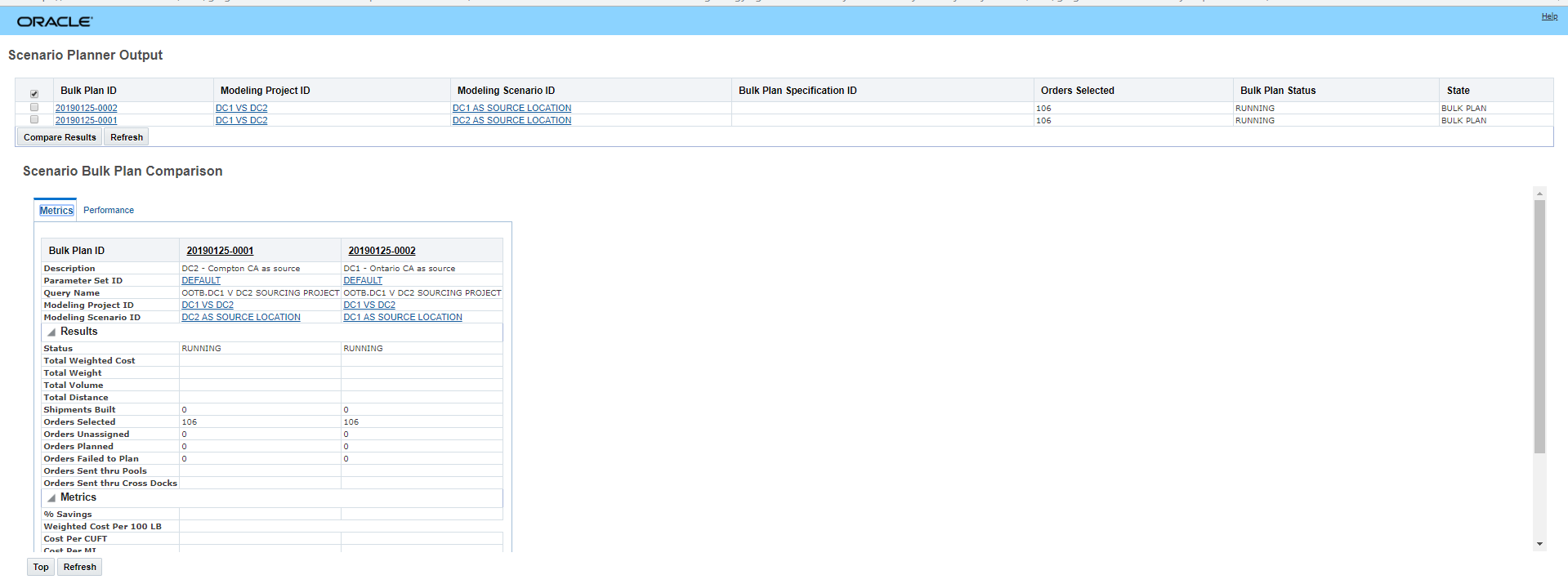Open DC1 VS DC2 link under 20190125-0002 comparison
1568x584 pixels.
[369, 305]
